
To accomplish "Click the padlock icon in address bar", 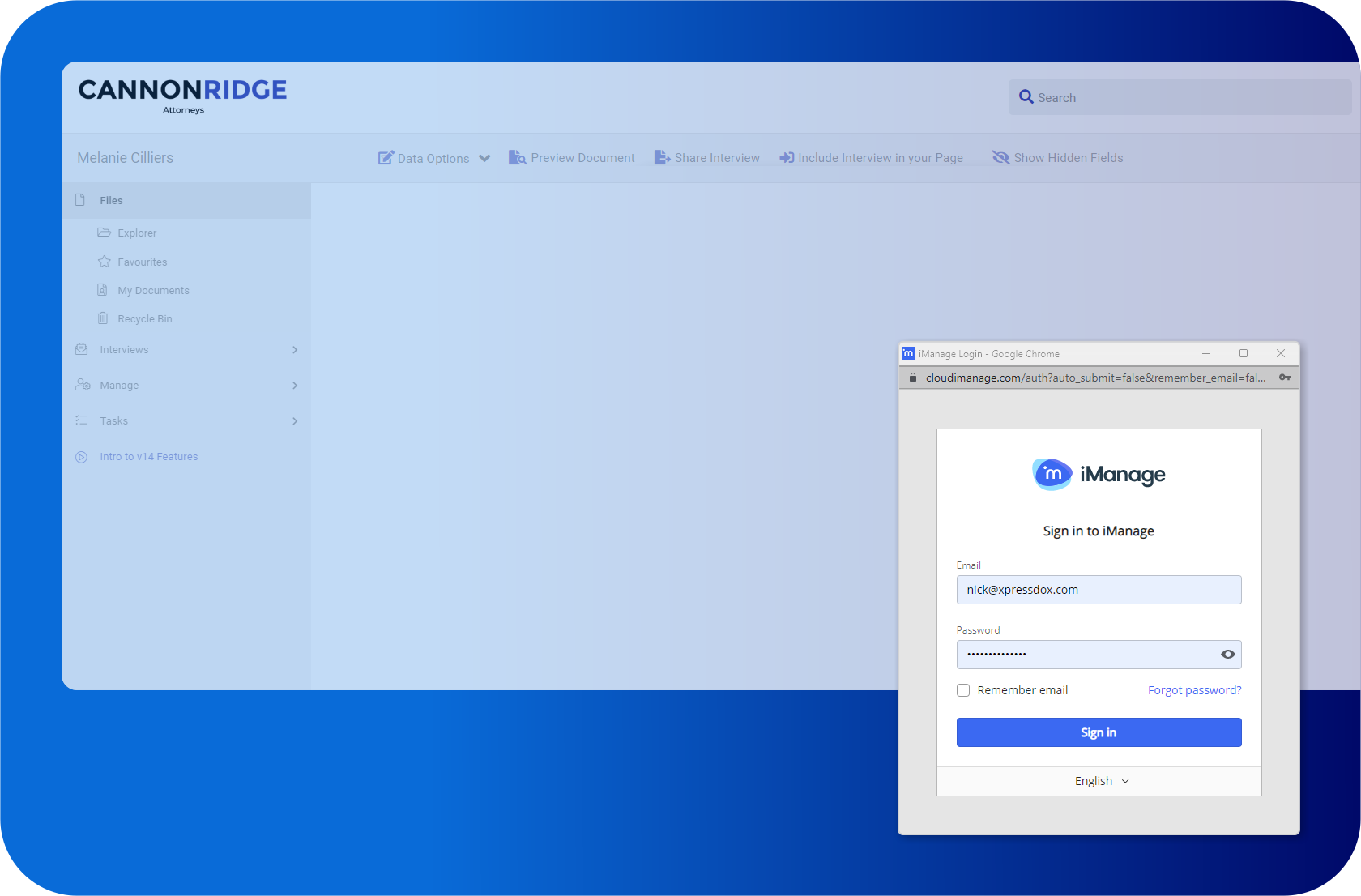I will [913, 378].
